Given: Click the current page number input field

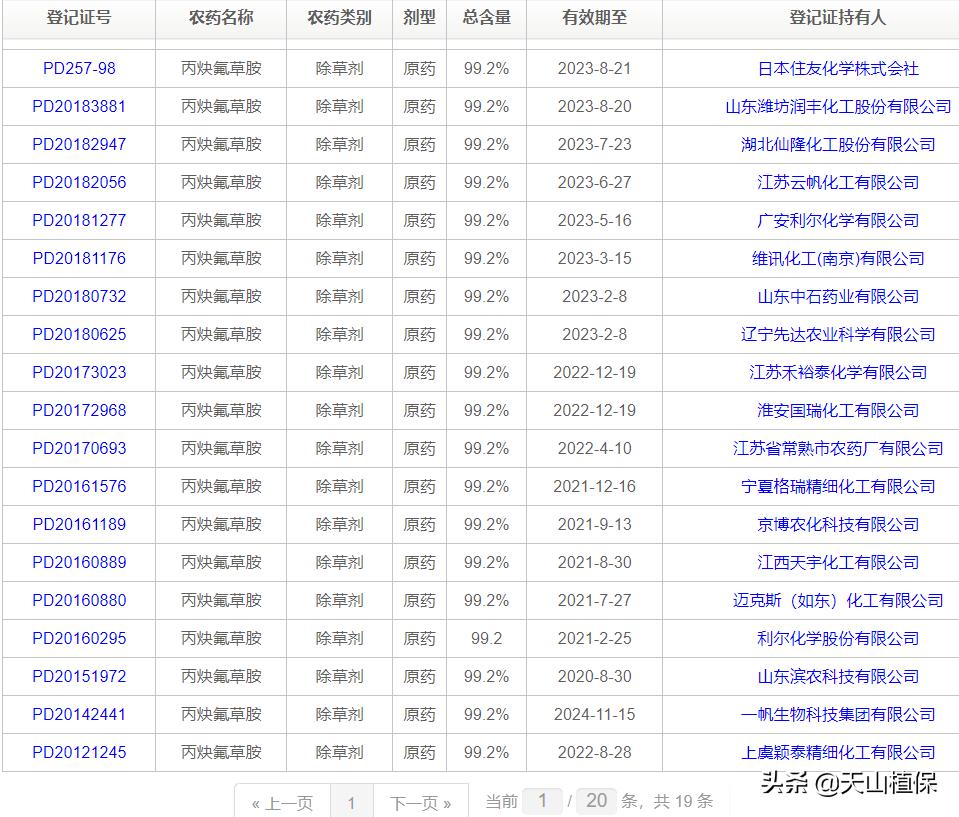Looking at the screenshot, I should (x=543, y=800).
